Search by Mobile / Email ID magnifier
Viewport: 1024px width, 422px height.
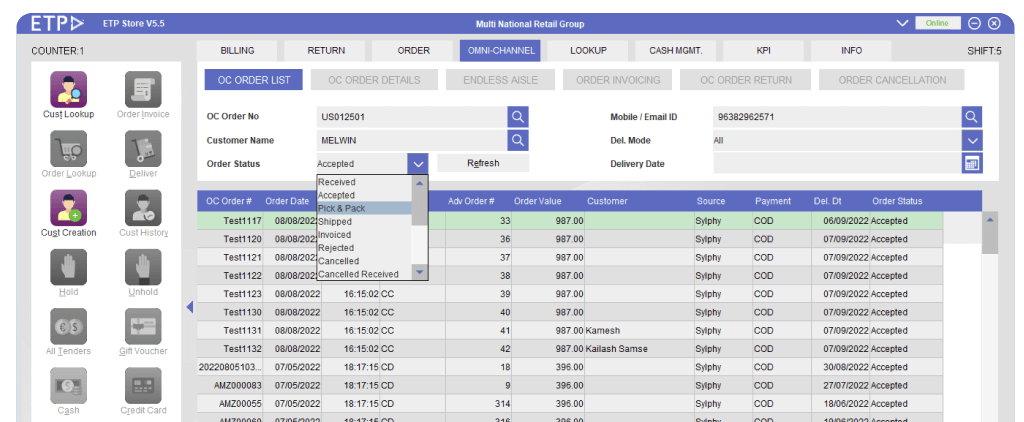tap(972, 117)
